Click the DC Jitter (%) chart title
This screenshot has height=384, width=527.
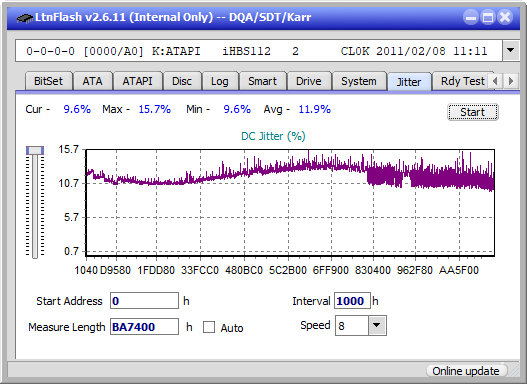point(273,136)
